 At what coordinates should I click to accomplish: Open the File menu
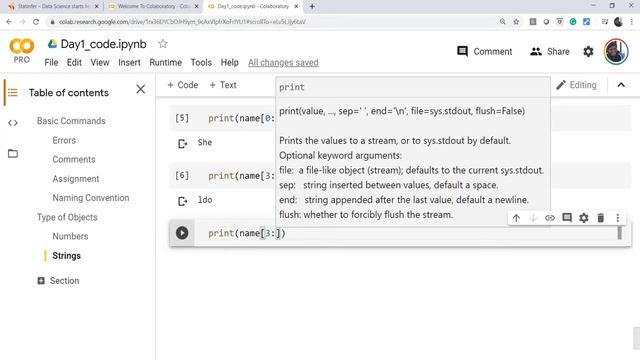click(x=51, y=62)
